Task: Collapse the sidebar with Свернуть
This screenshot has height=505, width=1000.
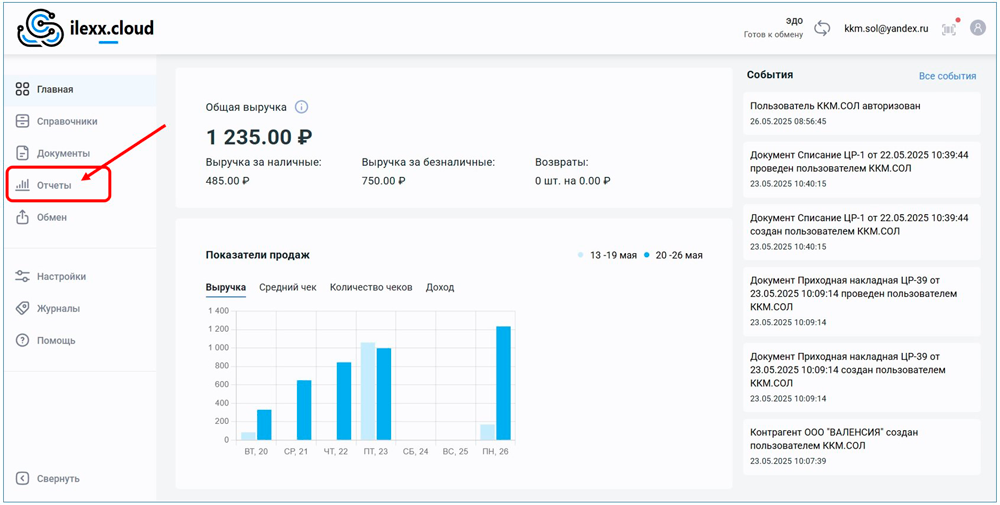Action: pyautogui.click(x=57, y=478)
